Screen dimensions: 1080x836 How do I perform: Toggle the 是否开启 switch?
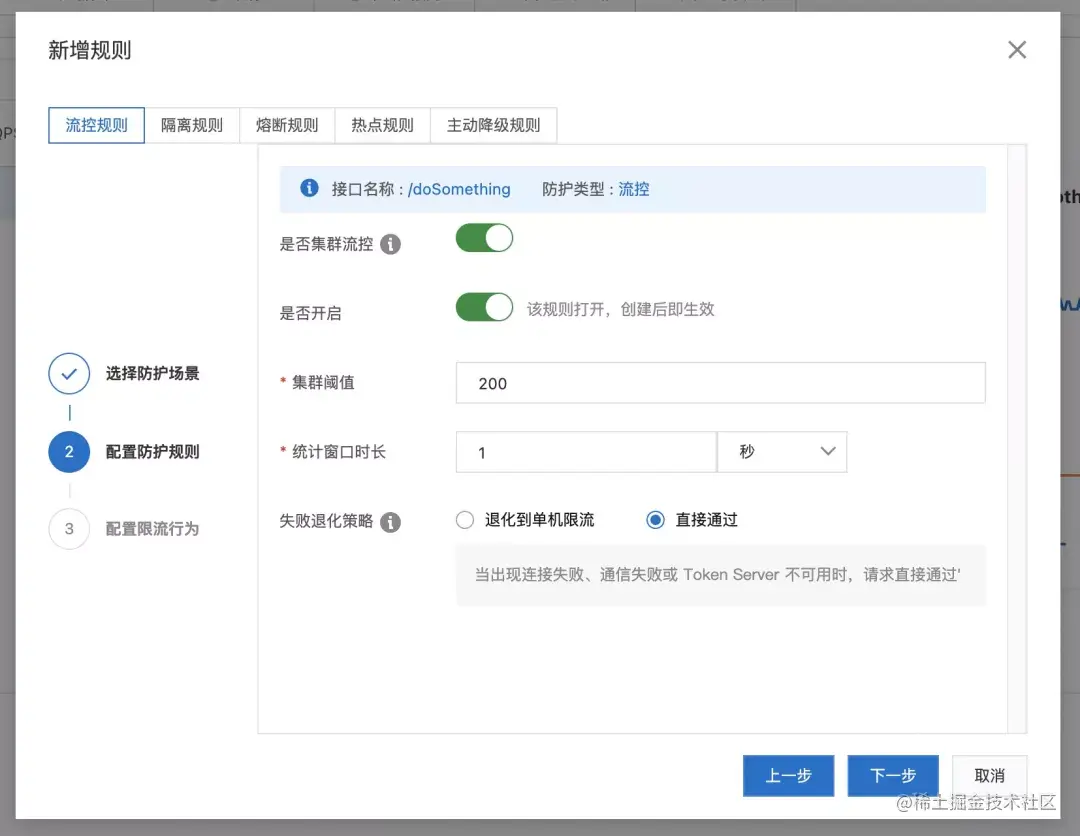point(484,307)
